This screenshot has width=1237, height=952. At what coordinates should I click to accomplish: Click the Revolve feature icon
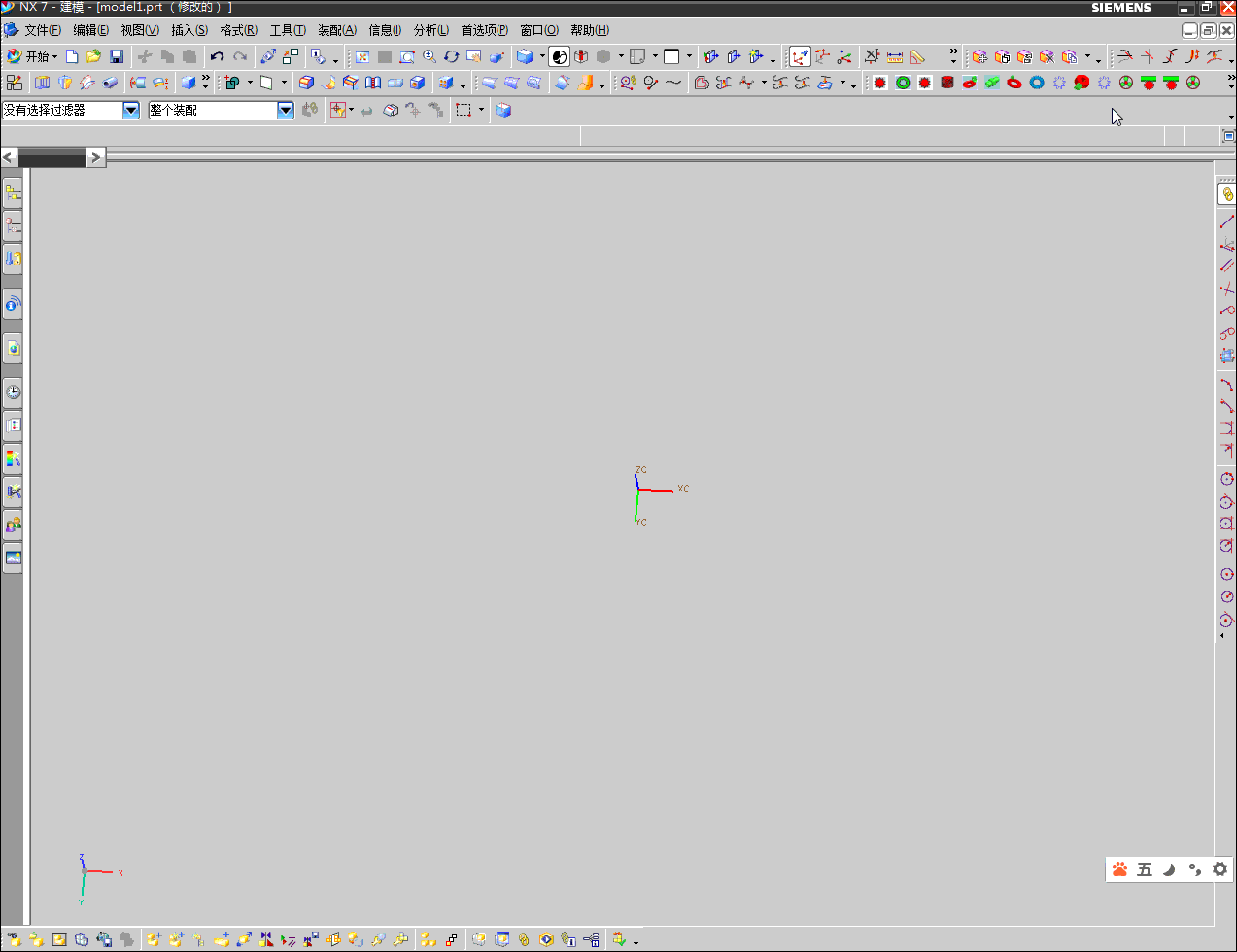tap(65, 83)
